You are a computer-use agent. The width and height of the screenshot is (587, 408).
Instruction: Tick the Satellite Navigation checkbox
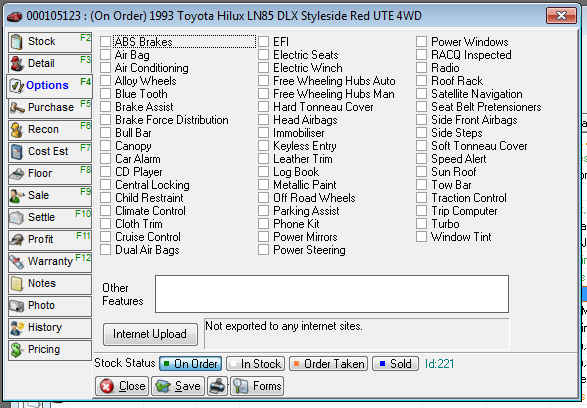coord(422,94)
